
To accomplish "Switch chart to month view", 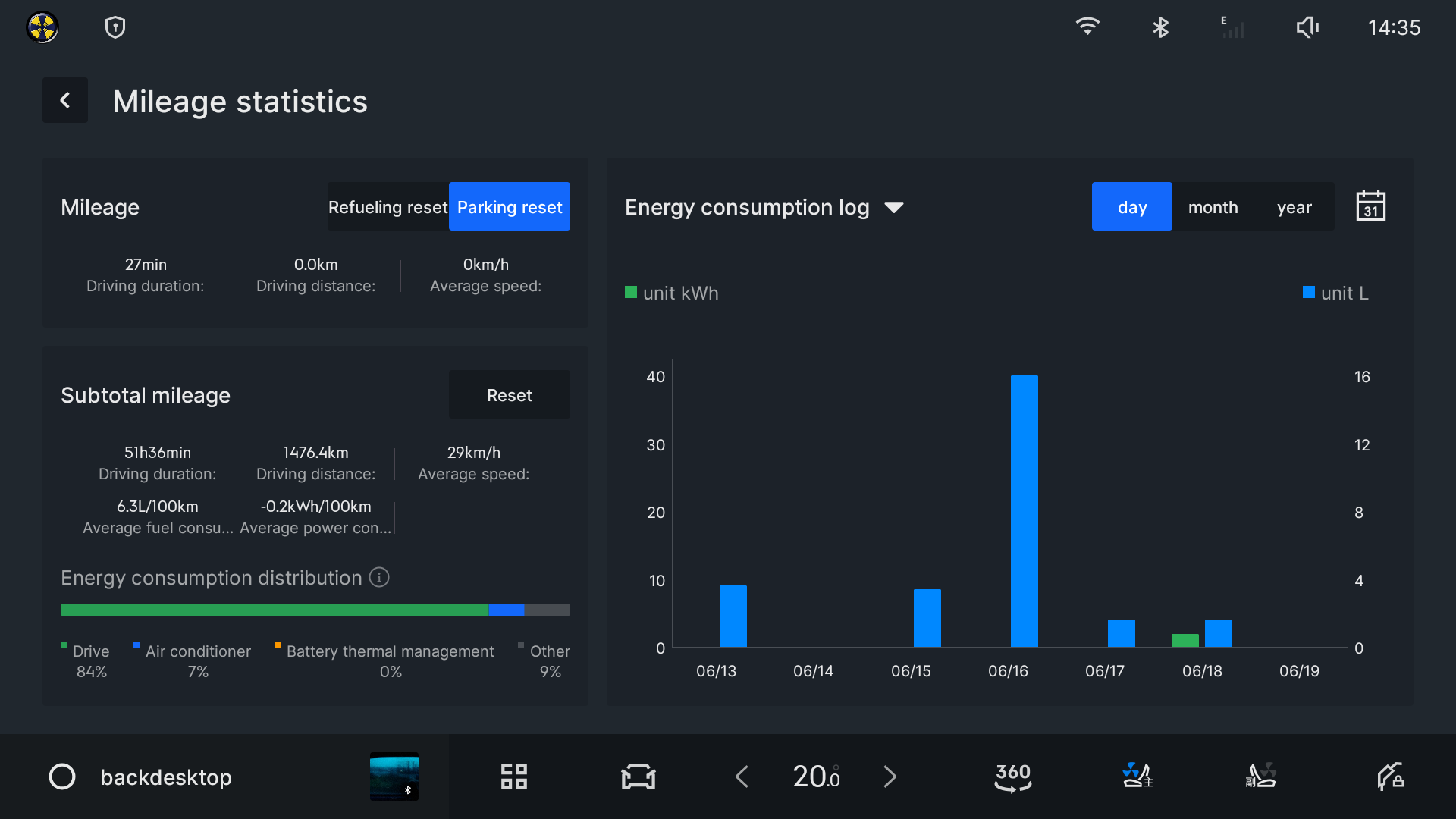I will coord(1213,207).
